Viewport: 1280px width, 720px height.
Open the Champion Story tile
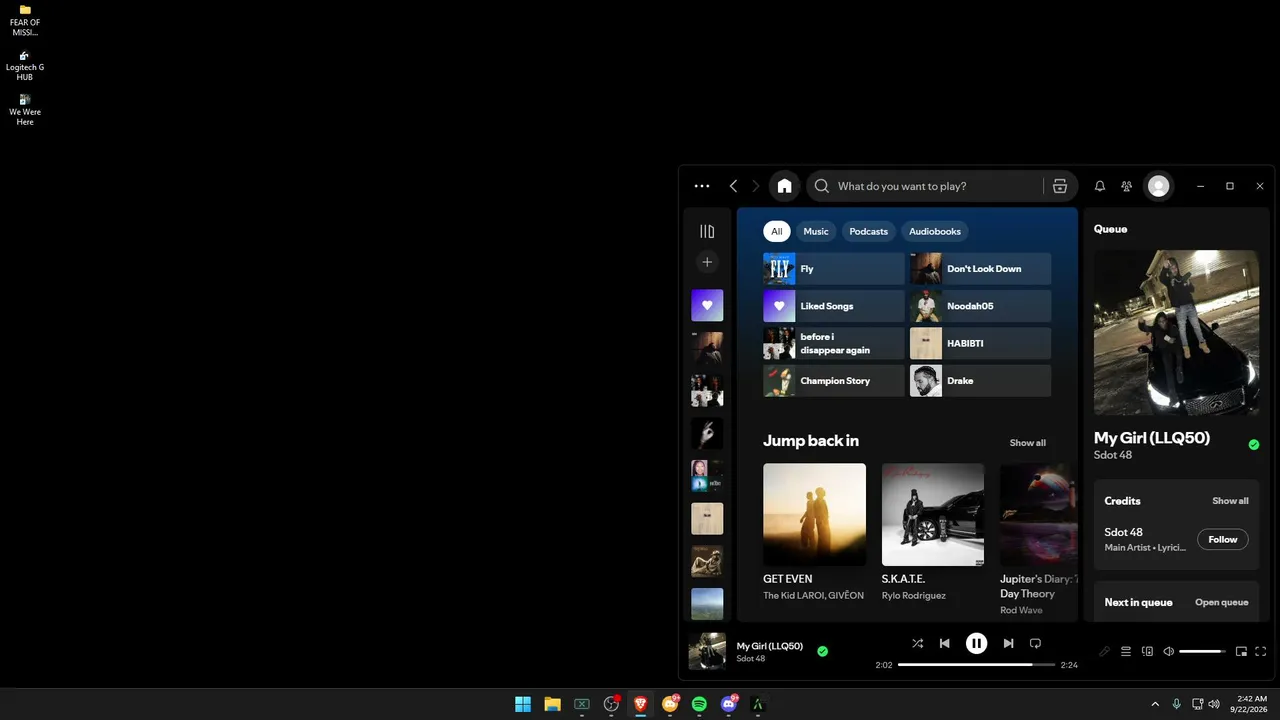[834, 381]
